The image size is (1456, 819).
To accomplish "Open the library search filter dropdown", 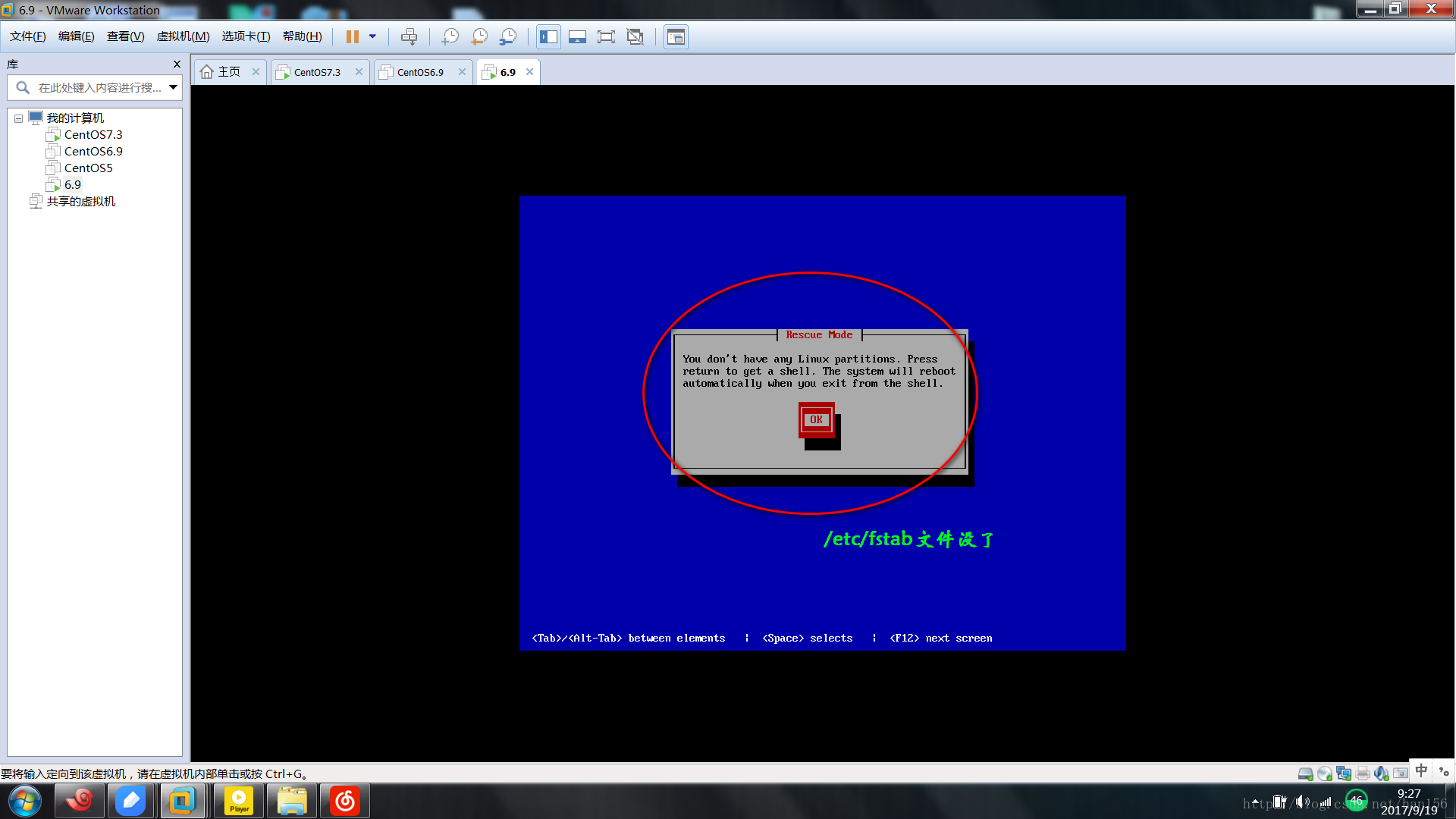I will click(x=174, y=87).
